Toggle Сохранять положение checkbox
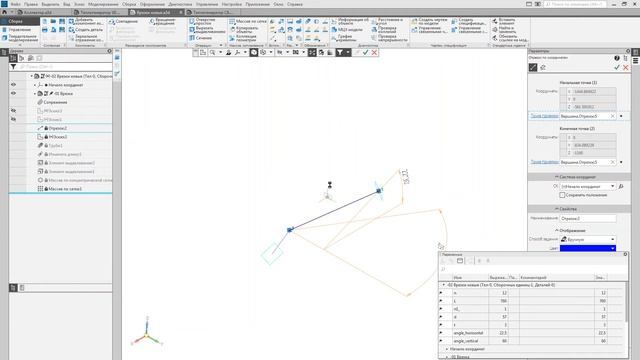The height and width of the screenshot is (360, 640). (562, 195)
